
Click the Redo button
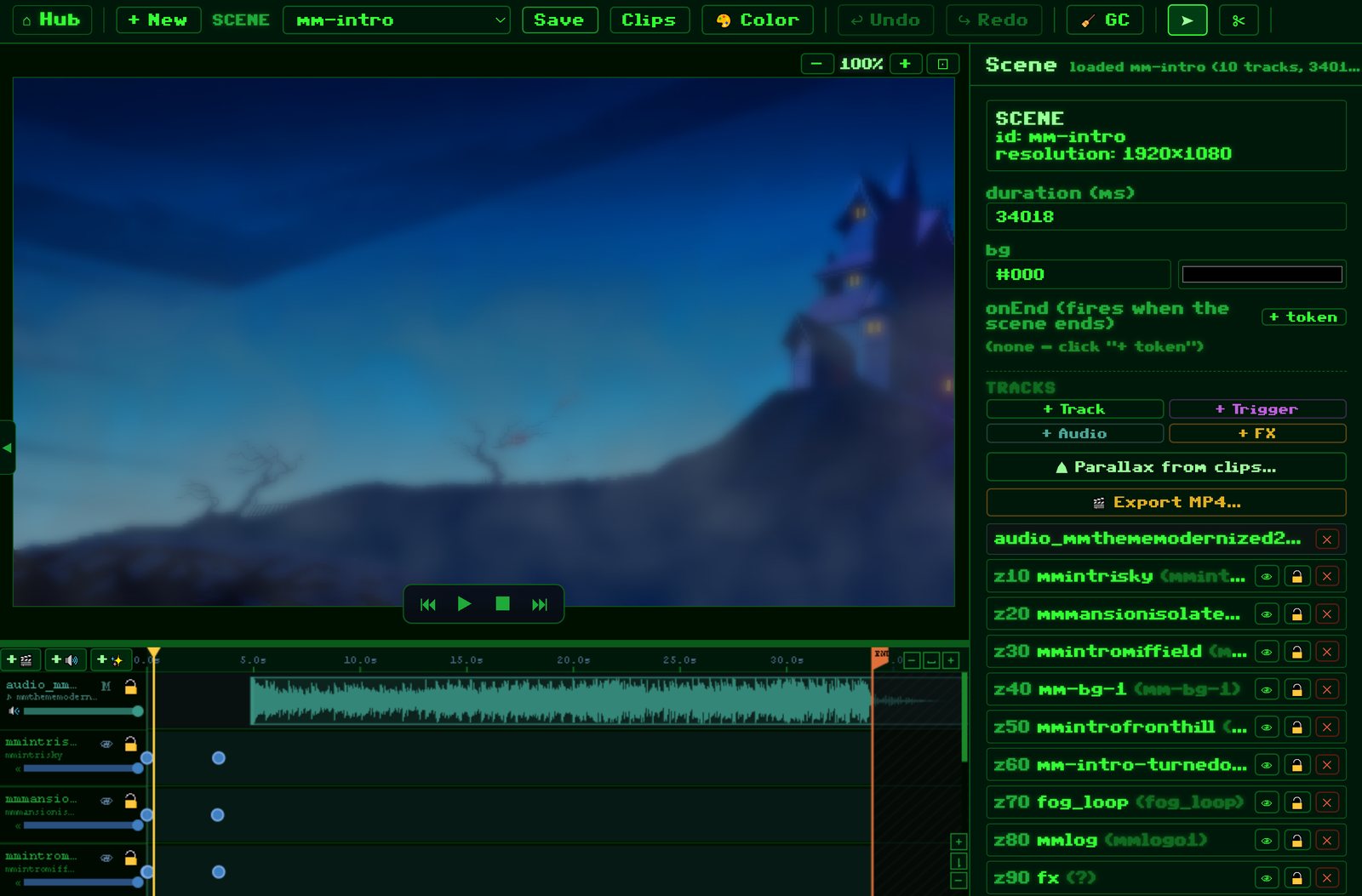coord(993,20)
